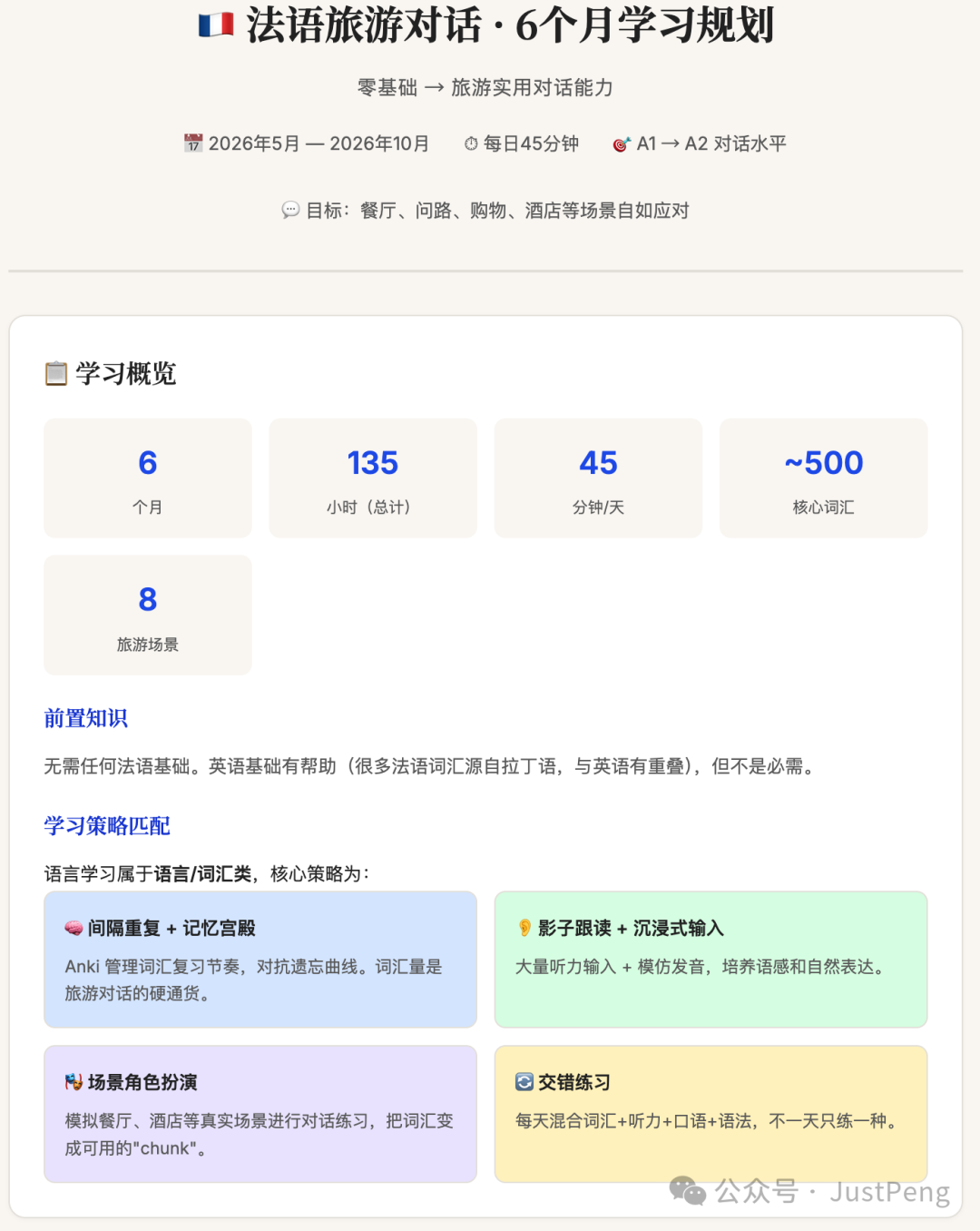This screenshot has width=980, height=1231.
Task: Click the text A1 → A2 对话水平
Action: point(711,143)
